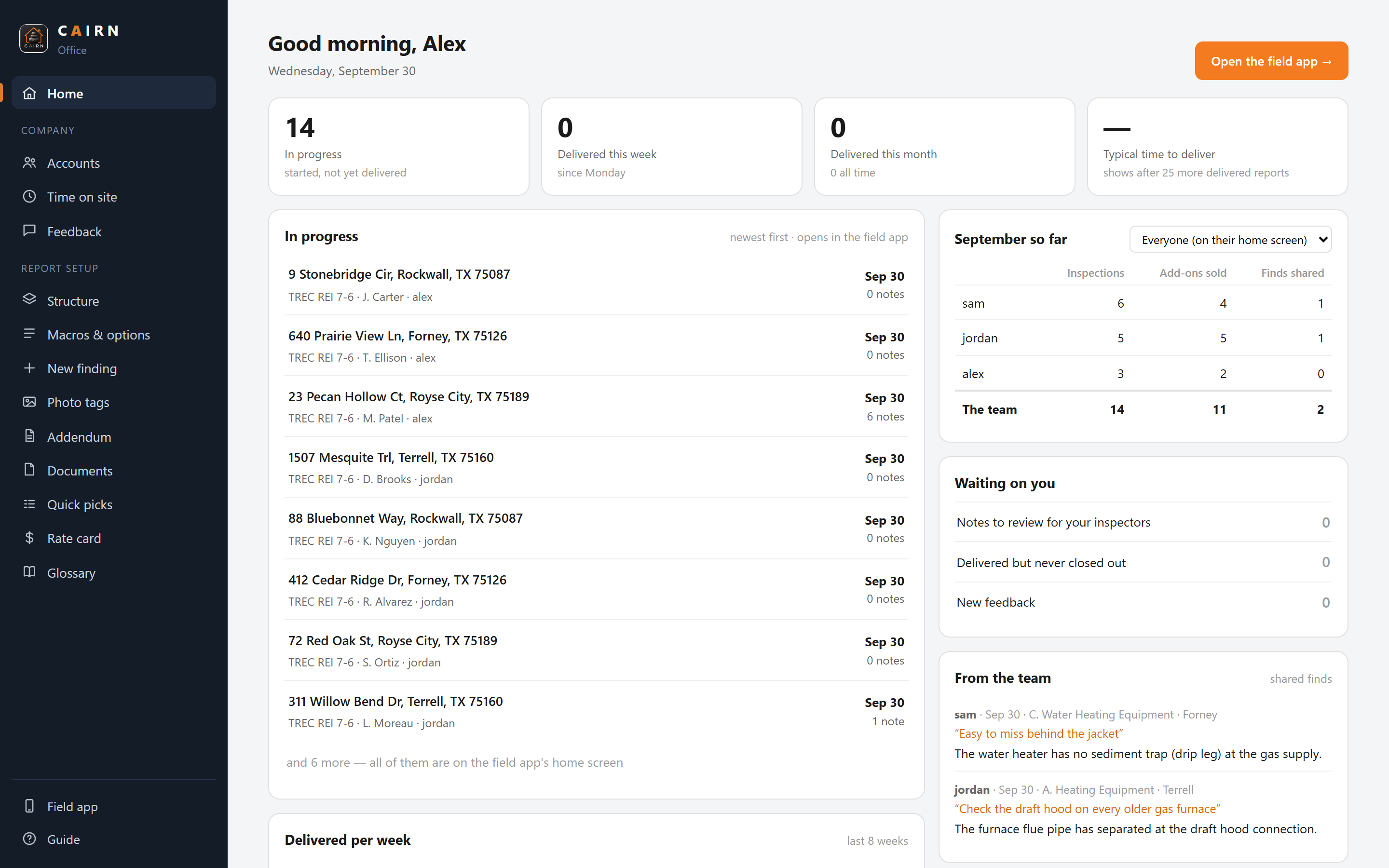
Task: Click “Check the draft hood” shared find
Action: tap(1087, 808)
